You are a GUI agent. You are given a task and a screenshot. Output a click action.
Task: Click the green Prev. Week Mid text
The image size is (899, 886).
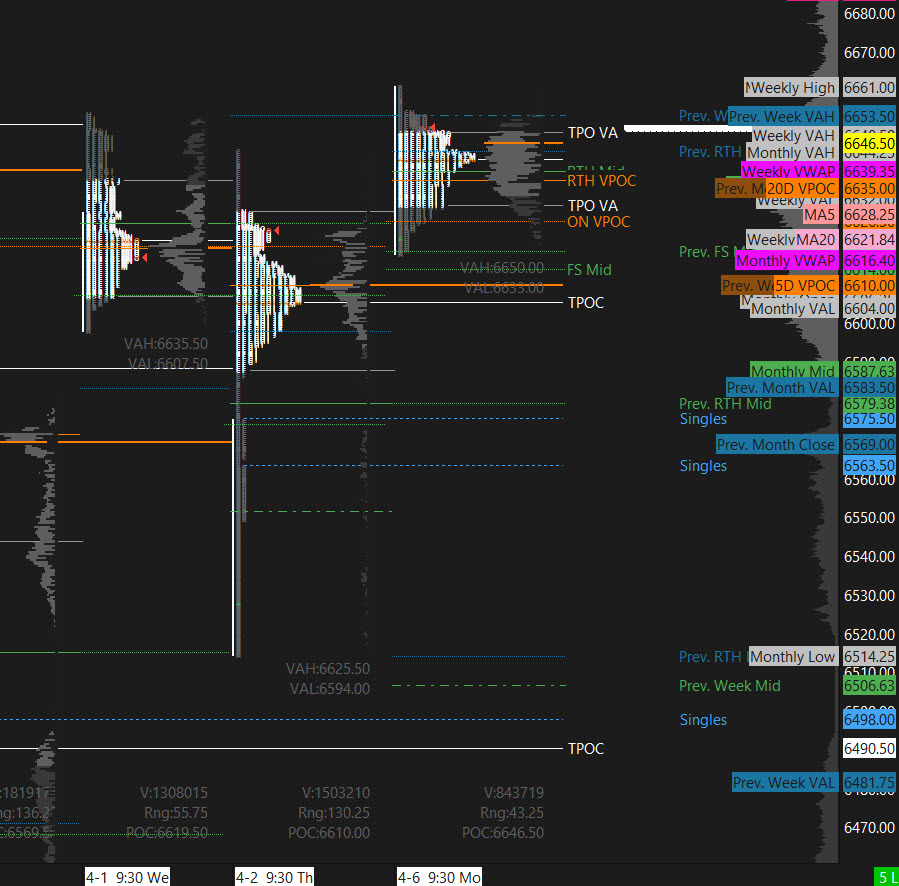click(x=729, y=686)
